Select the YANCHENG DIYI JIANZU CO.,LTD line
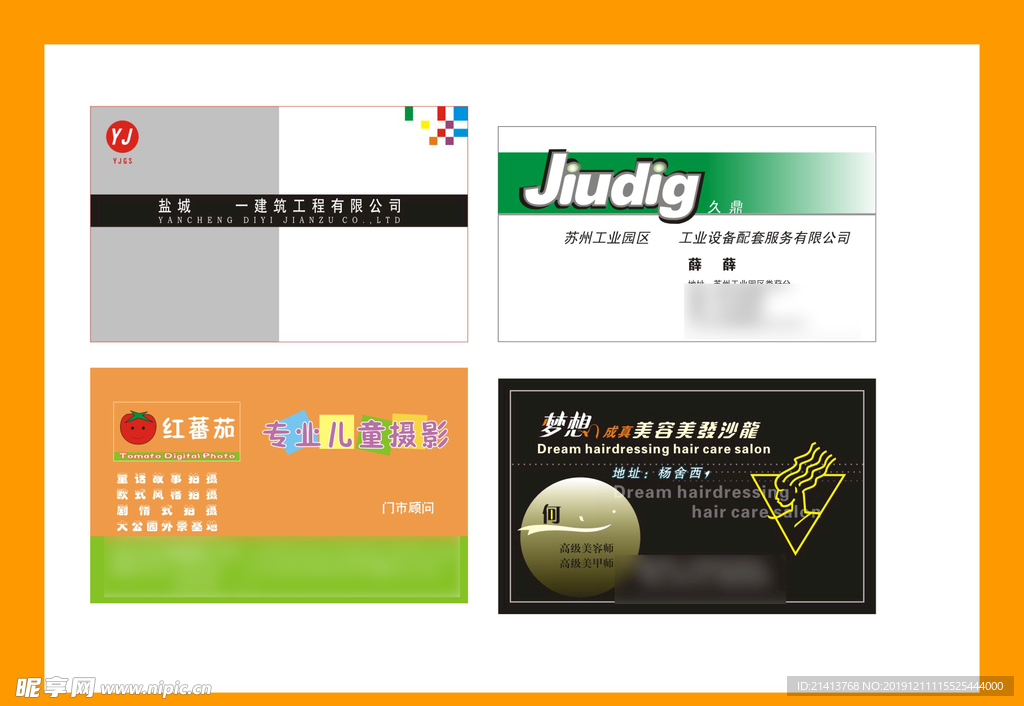The width and height of the screenshot is (1024, 706). (280, 221)
